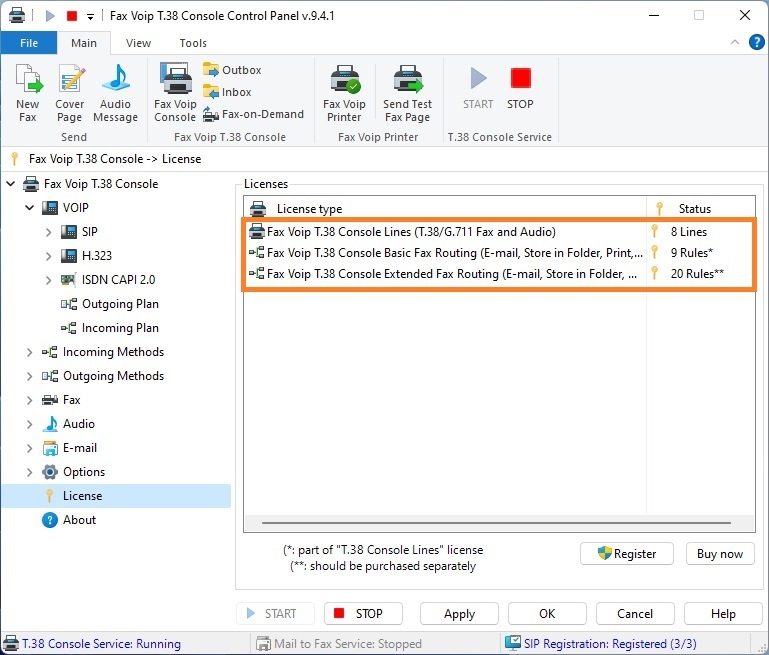This screenshot has height=655, width=769.
Task: Click the Register button
Action: tap(627, 554)
